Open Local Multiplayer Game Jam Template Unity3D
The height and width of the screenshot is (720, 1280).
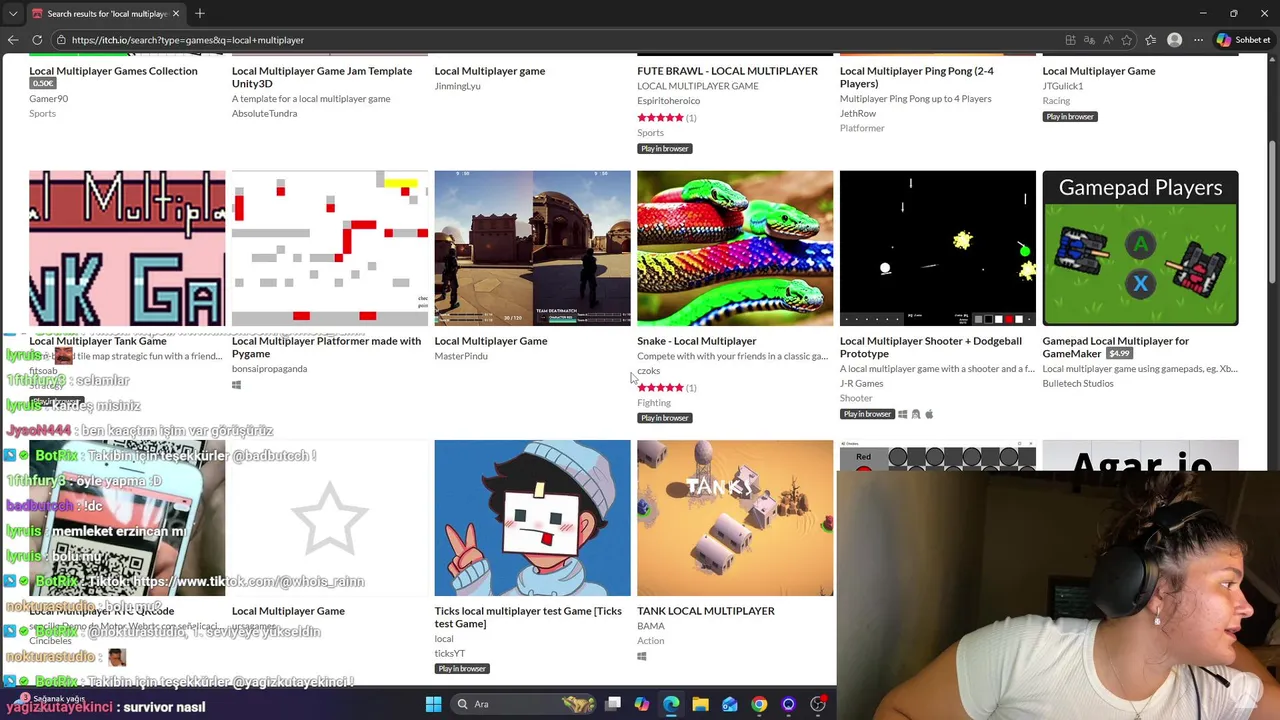tap(322, 77)
